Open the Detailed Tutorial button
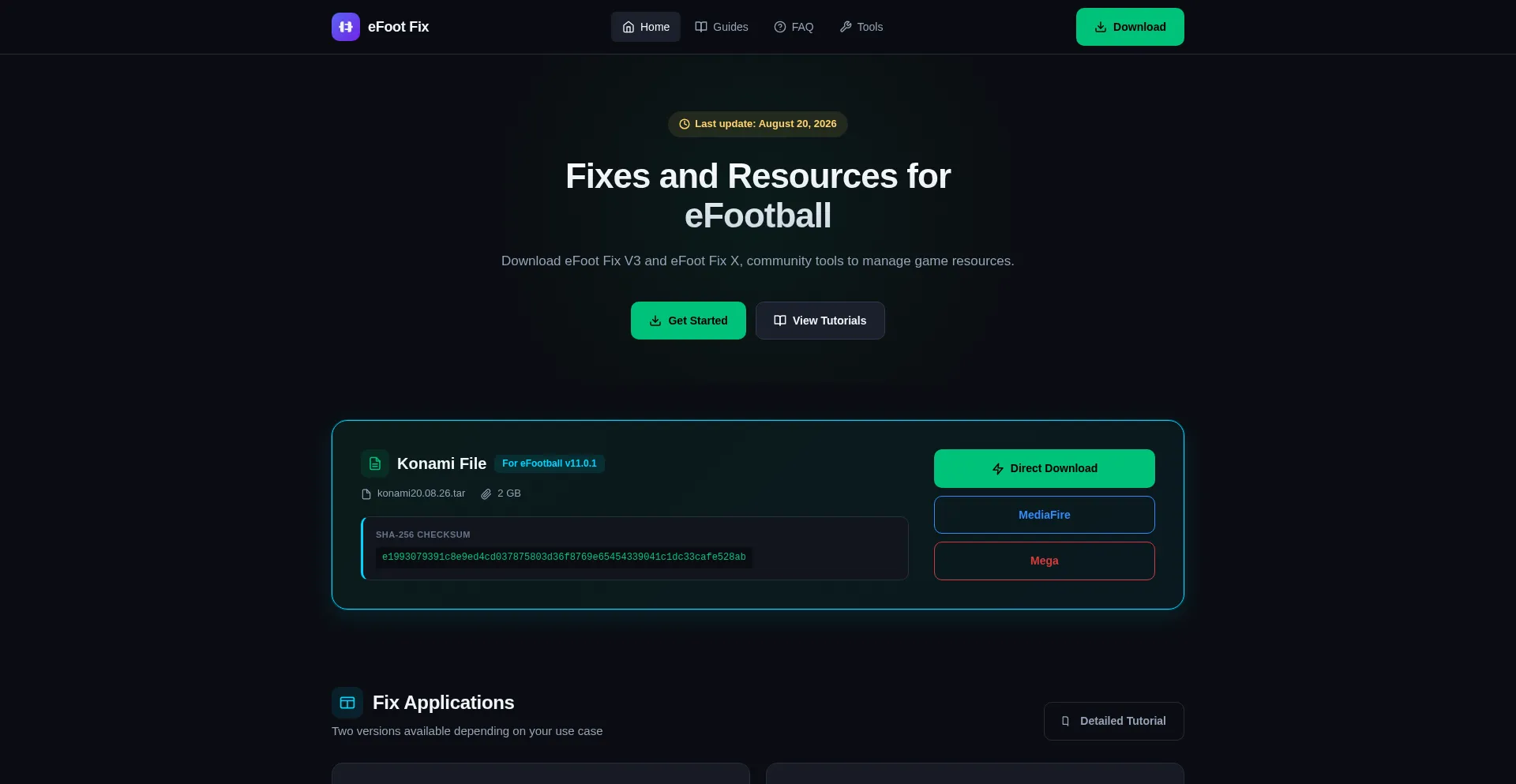The image size is (1516, 784). point(1114,721)
